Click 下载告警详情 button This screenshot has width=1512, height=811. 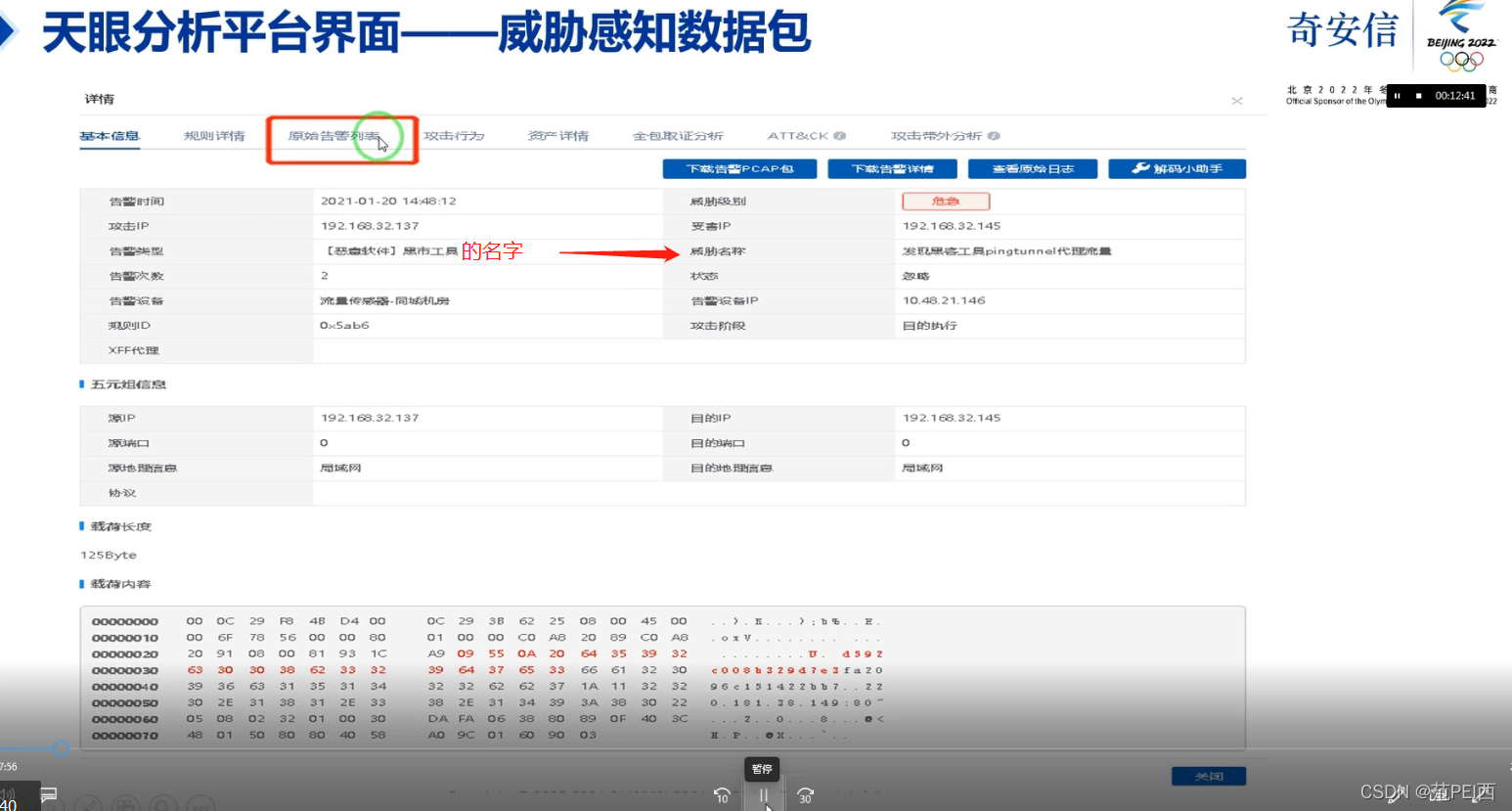point(892,169)
